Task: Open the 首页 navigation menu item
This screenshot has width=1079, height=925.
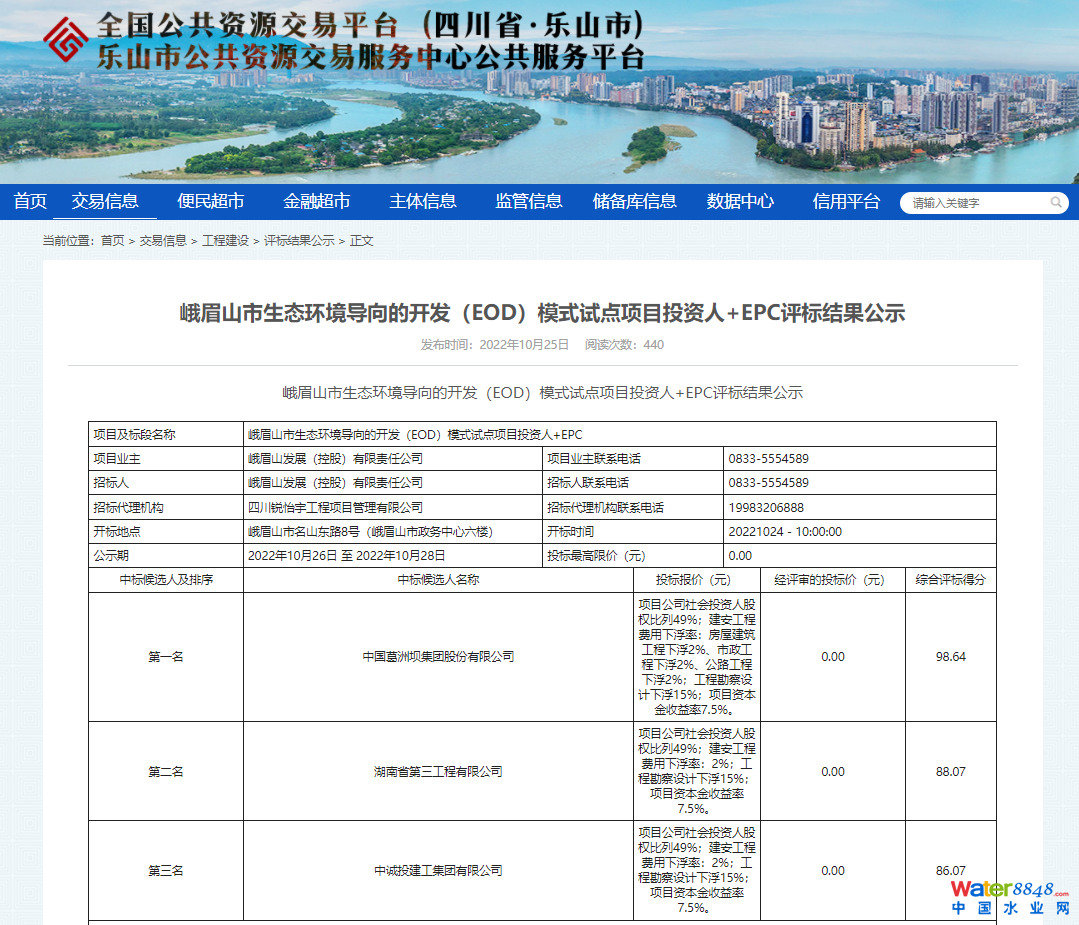Action: (x=30, y=201)
